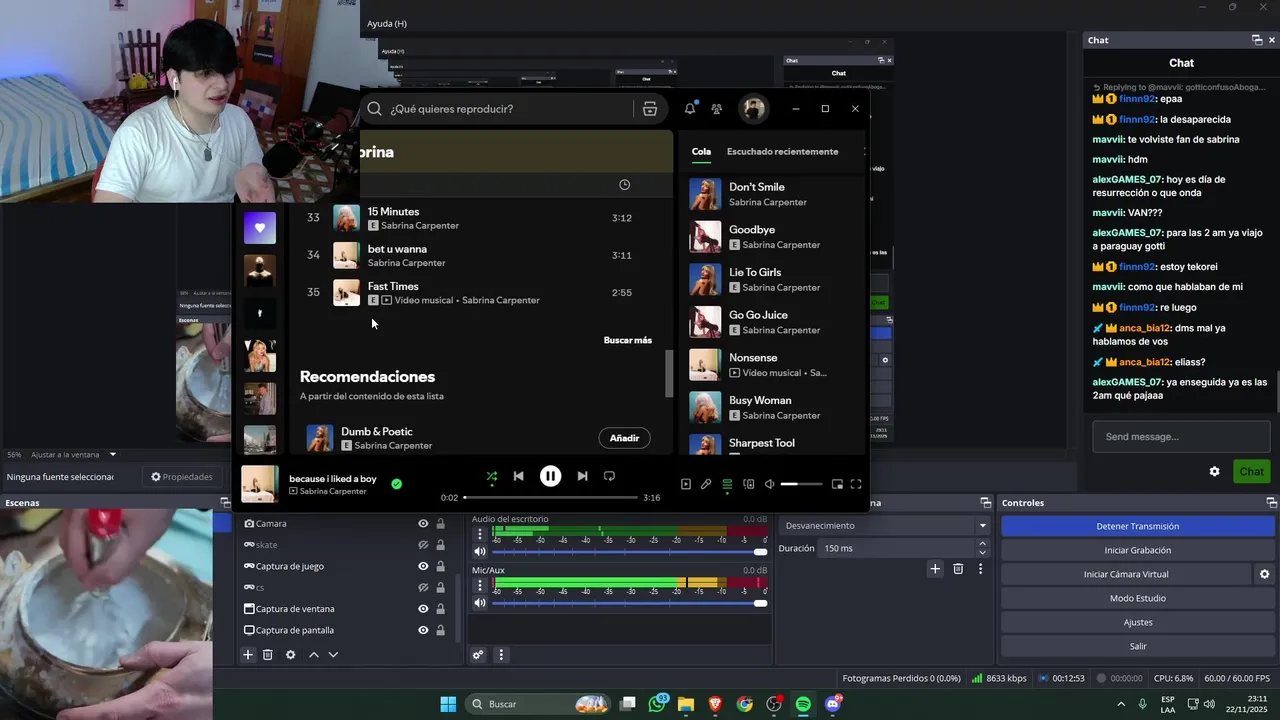Image resolution: width=1280 pixels, height=720 pixels.
Task: Click Iniciar Cámara Virtual button
Action: [1126, 574]
